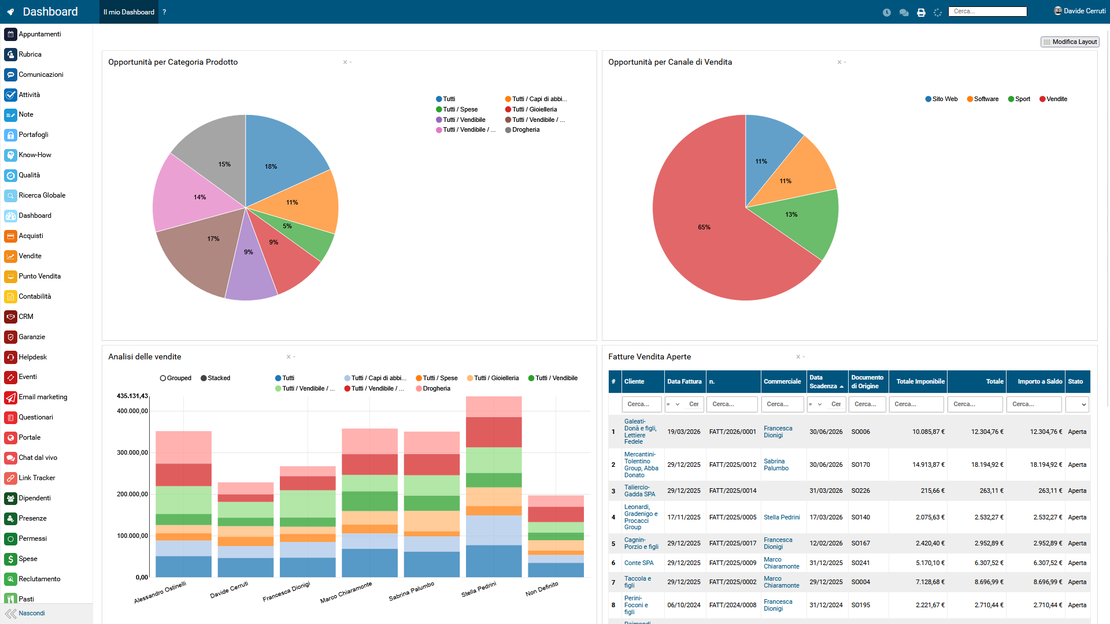Select the Stacked chart mode
Image resolution: width=1110 pixels, height=624 pixels.
[215, 378]
